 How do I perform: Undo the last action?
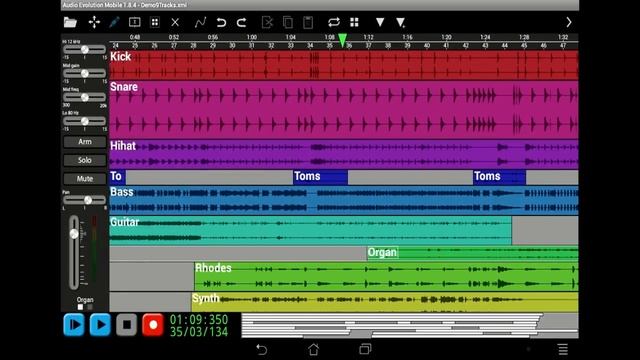pos(221,22)
